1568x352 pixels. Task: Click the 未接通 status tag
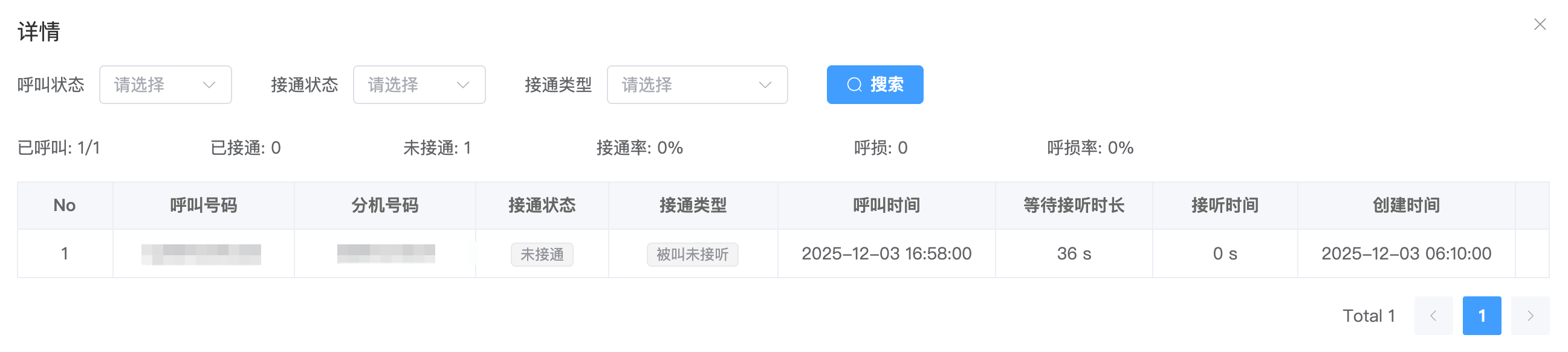click(x=542, y=254)
